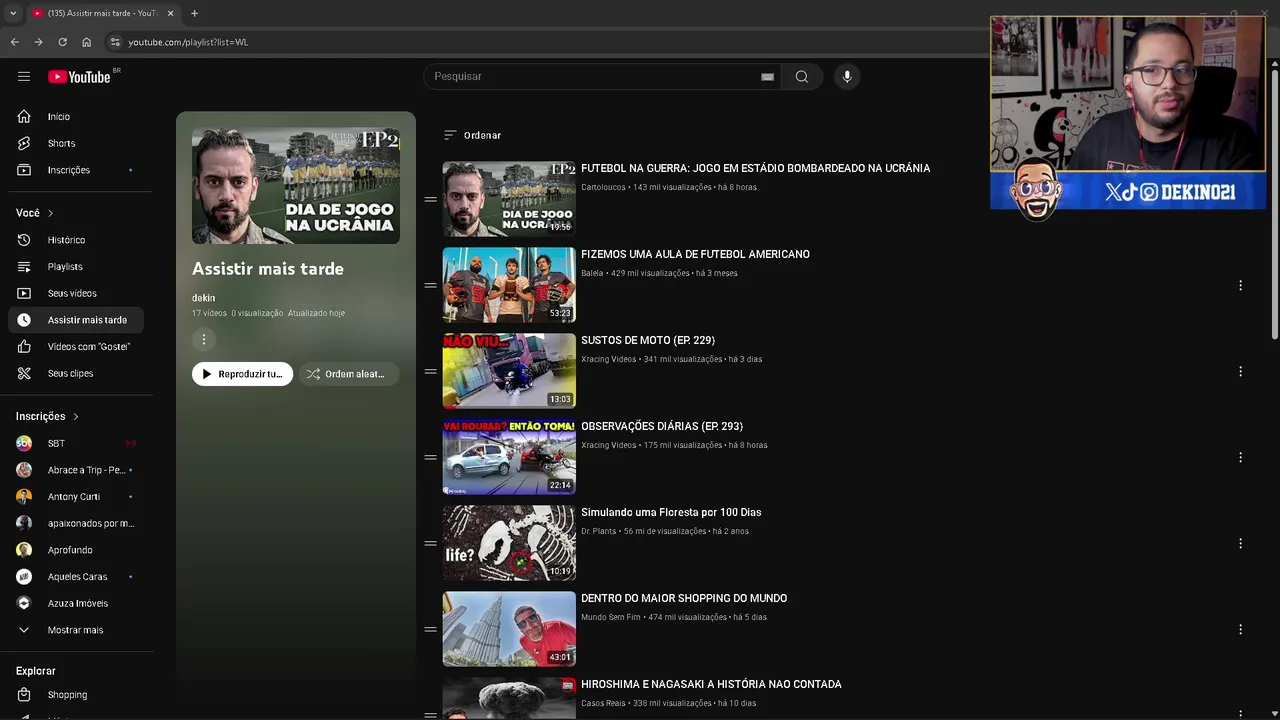This screenshot has height=720, width=1280.
Task: Click drag handle of Sustos de Moto row
Action: coord(430,371)
